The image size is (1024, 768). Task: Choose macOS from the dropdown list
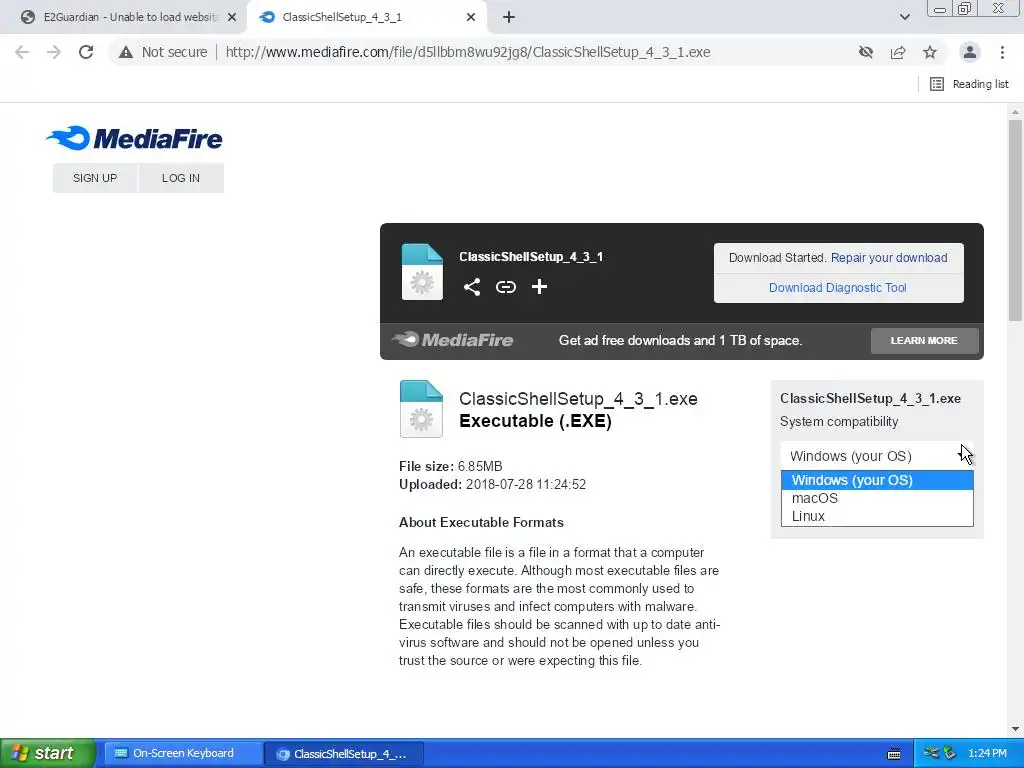point(877,498)
